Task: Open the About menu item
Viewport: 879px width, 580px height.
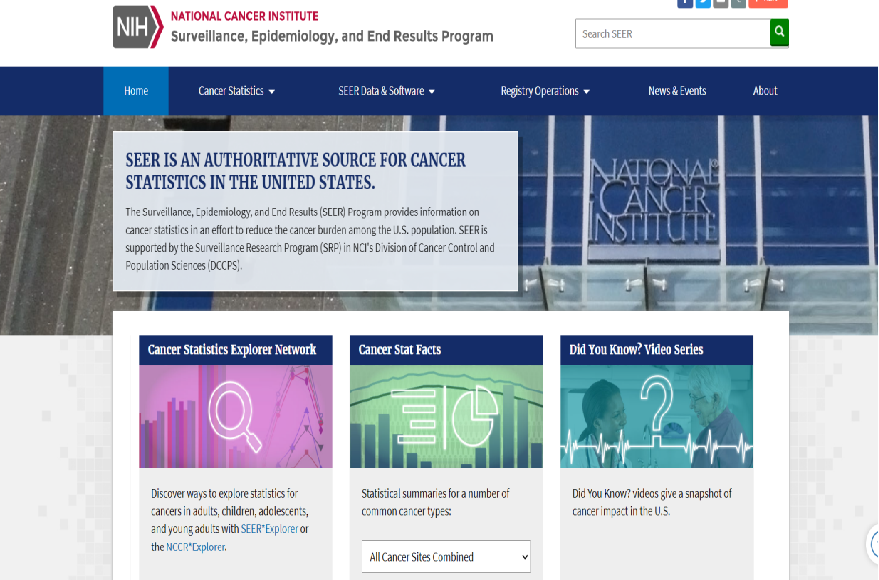Action: point(765,91)
